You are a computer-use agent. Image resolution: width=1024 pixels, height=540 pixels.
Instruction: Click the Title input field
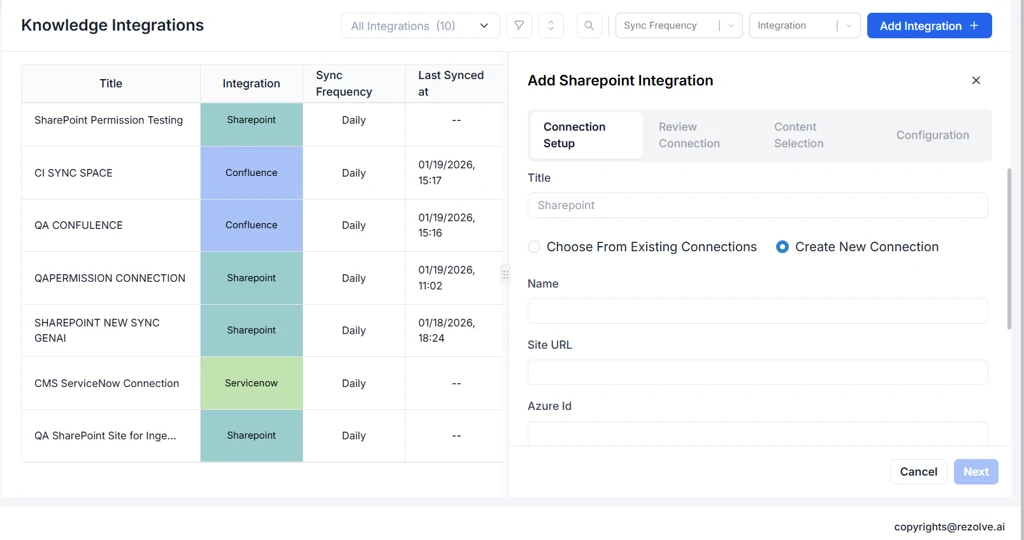757,205
